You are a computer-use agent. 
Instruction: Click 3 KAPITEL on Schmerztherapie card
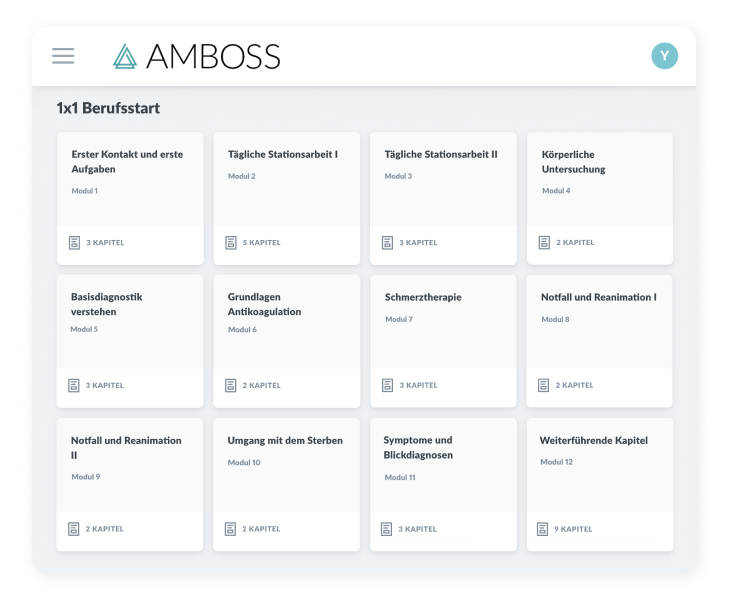pyautogui.click(x=419, y=385)
